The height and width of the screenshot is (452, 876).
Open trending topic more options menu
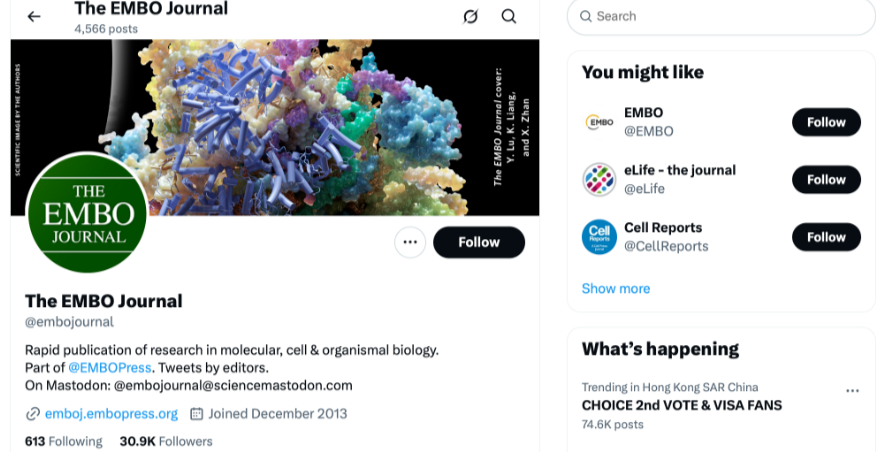[852, 391]
